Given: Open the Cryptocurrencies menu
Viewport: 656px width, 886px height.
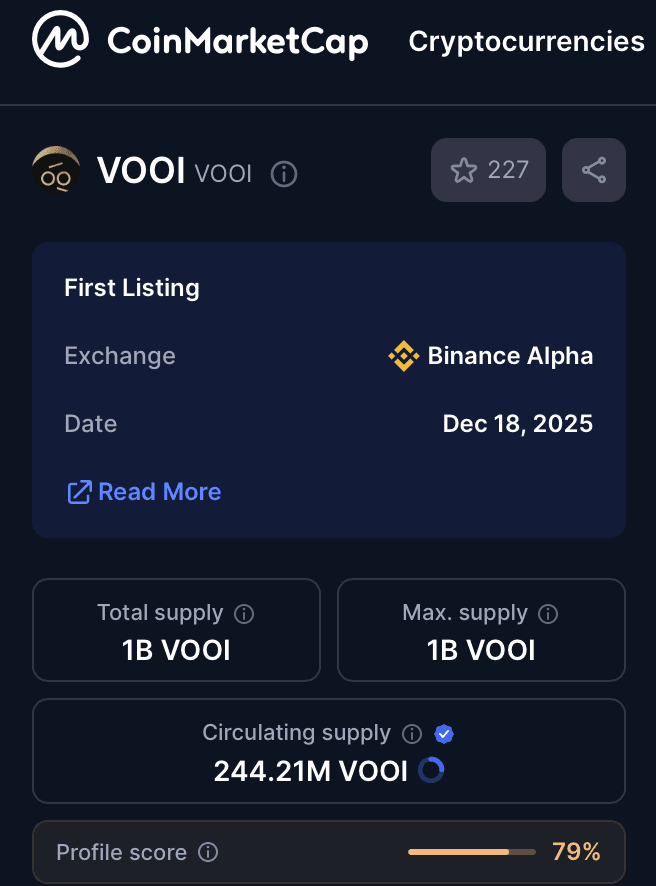Looking at the screenshot, I should 526,41.
